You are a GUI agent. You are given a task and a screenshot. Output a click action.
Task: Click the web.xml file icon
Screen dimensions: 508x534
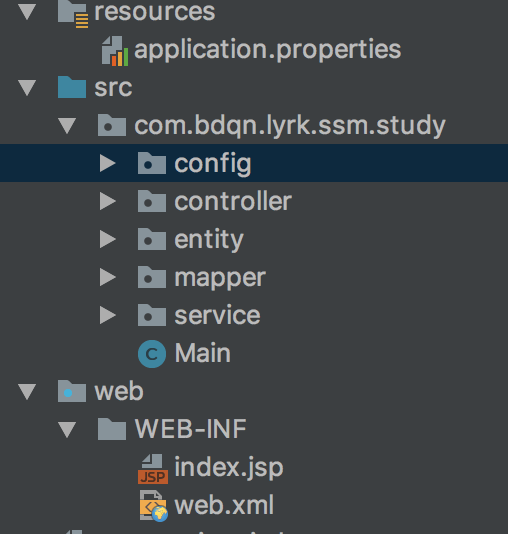(x=154, y=506)
